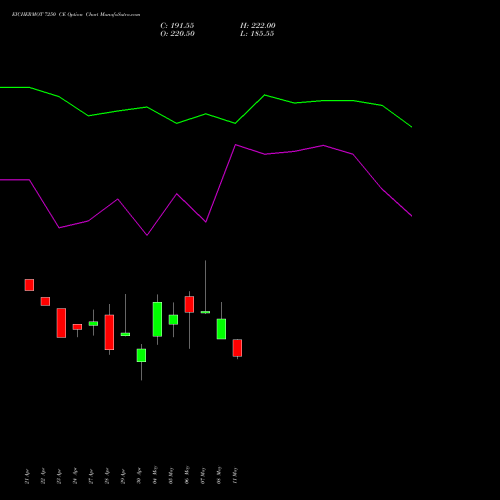Screen dimensions: 500x500
Task: Click the thin green candle for 29 Apr
Action: click(125, 334)
